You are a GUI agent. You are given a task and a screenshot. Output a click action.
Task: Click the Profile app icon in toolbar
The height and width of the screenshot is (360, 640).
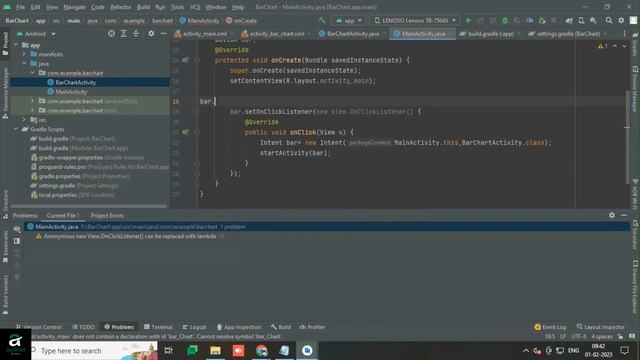[x=529, y=20]
